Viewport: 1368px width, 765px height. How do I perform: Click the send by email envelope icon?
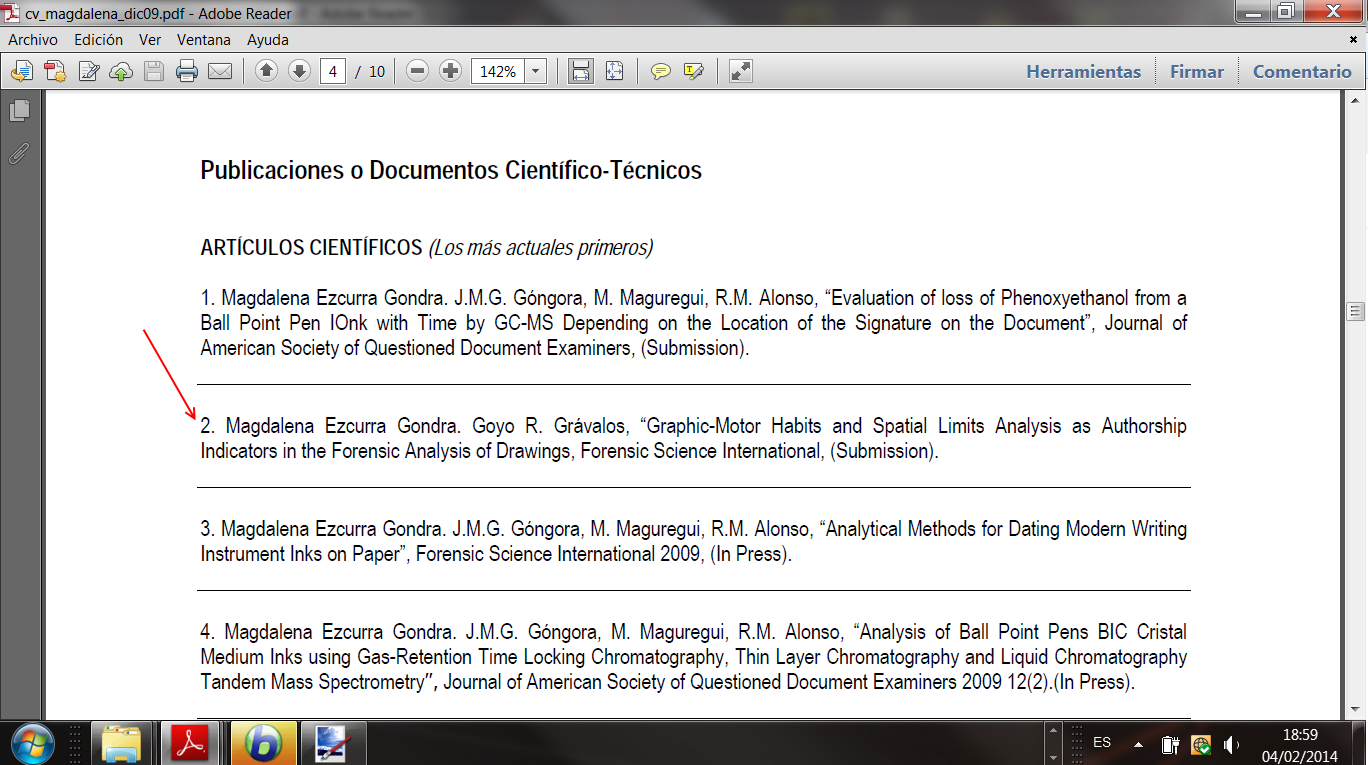(220, 72)
